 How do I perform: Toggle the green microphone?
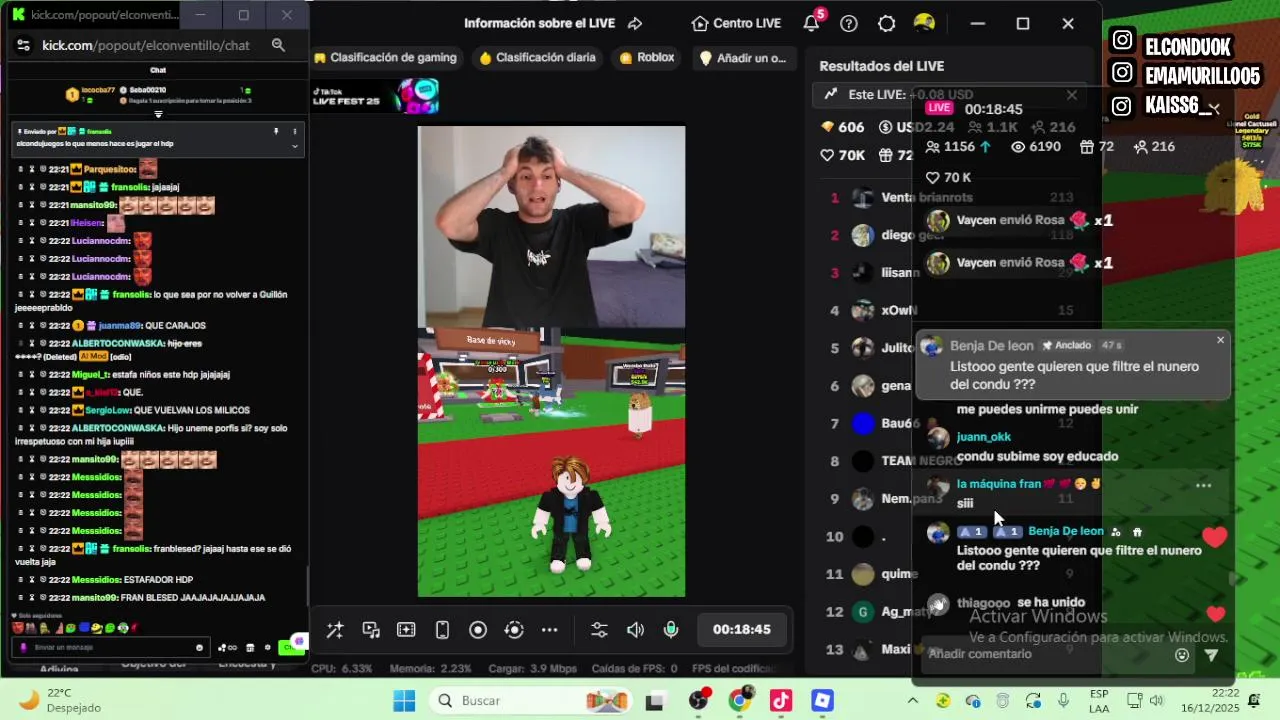[x=671, y=630]
